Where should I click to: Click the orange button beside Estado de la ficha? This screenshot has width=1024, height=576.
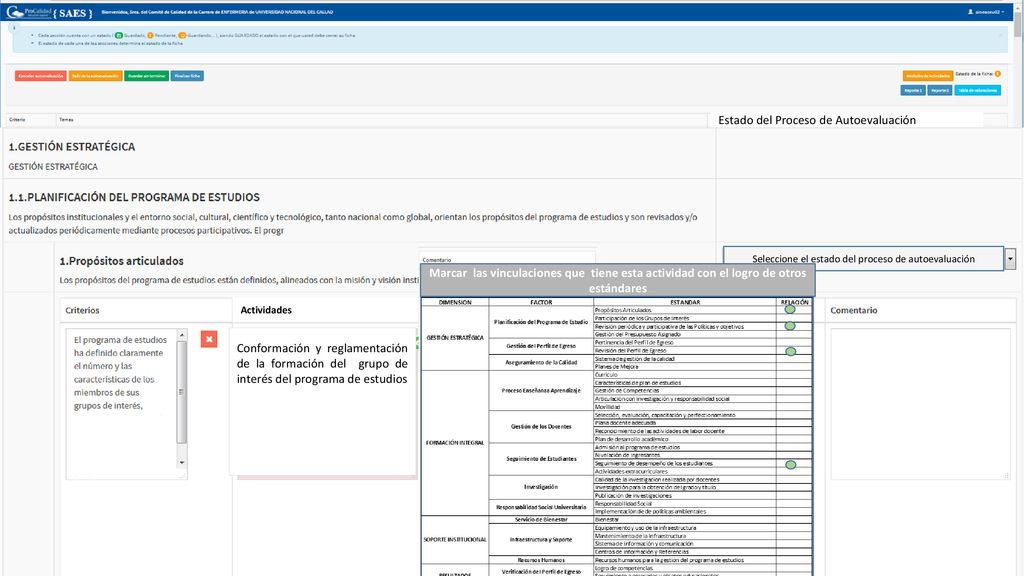[x=927, y=76]
